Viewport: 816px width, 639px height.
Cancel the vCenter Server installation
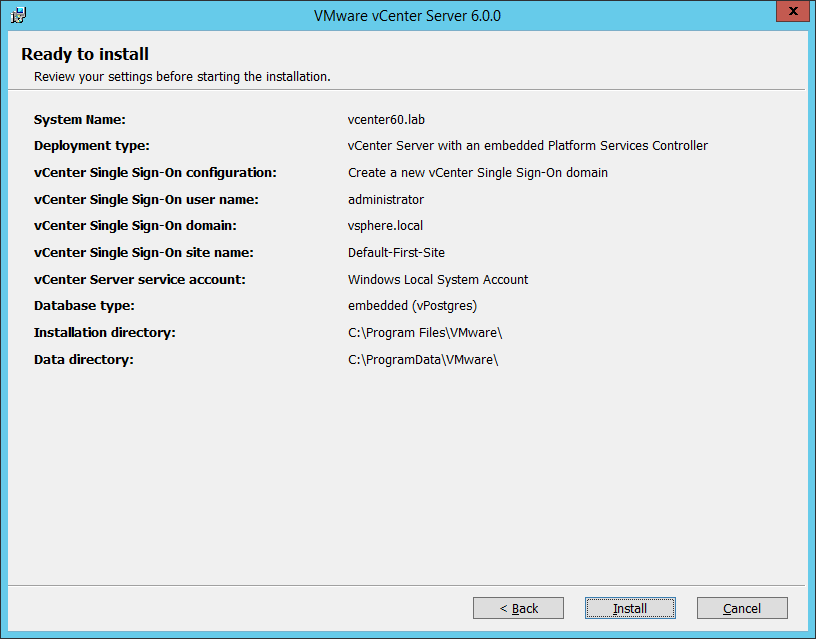pyautogui.click(x=742, y=608)
